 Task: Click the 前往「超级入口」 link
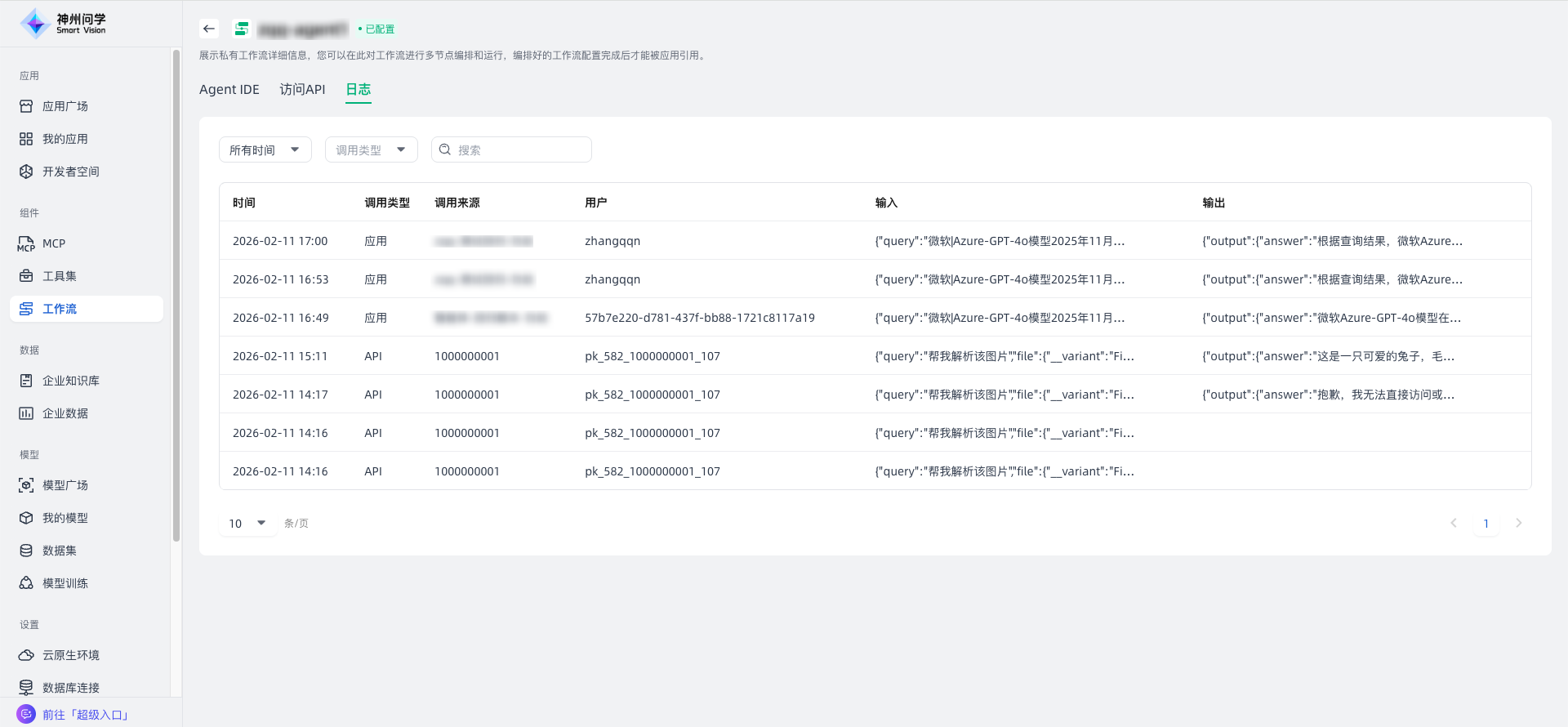(86, 715)
